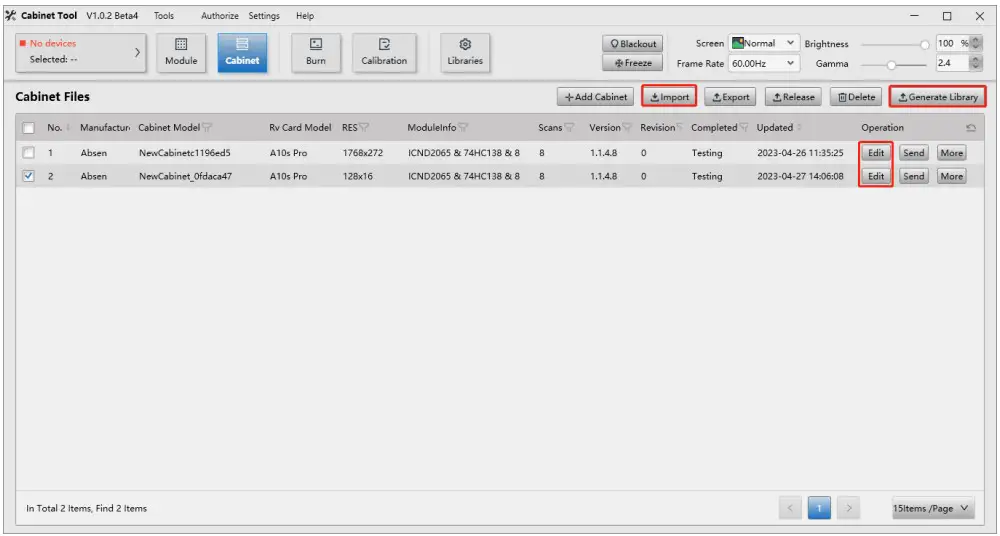Click Generate Library button
Screen dimensions: 1000x536
tap(938, 97)
